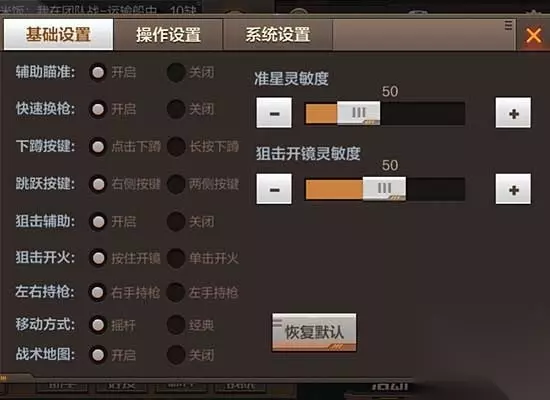Decrease 狙击开镜灵敏度 with minus icon
Screen dimensions: 550x400
tap(274, 189)
